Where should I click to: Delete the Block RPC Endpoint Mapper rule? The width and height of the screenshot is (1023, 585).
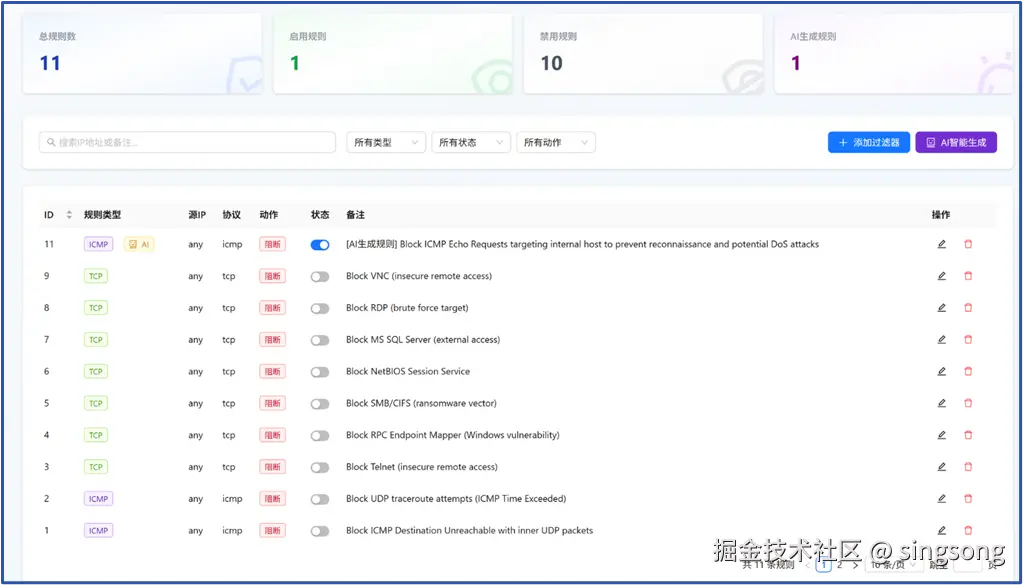coord(968,435)
